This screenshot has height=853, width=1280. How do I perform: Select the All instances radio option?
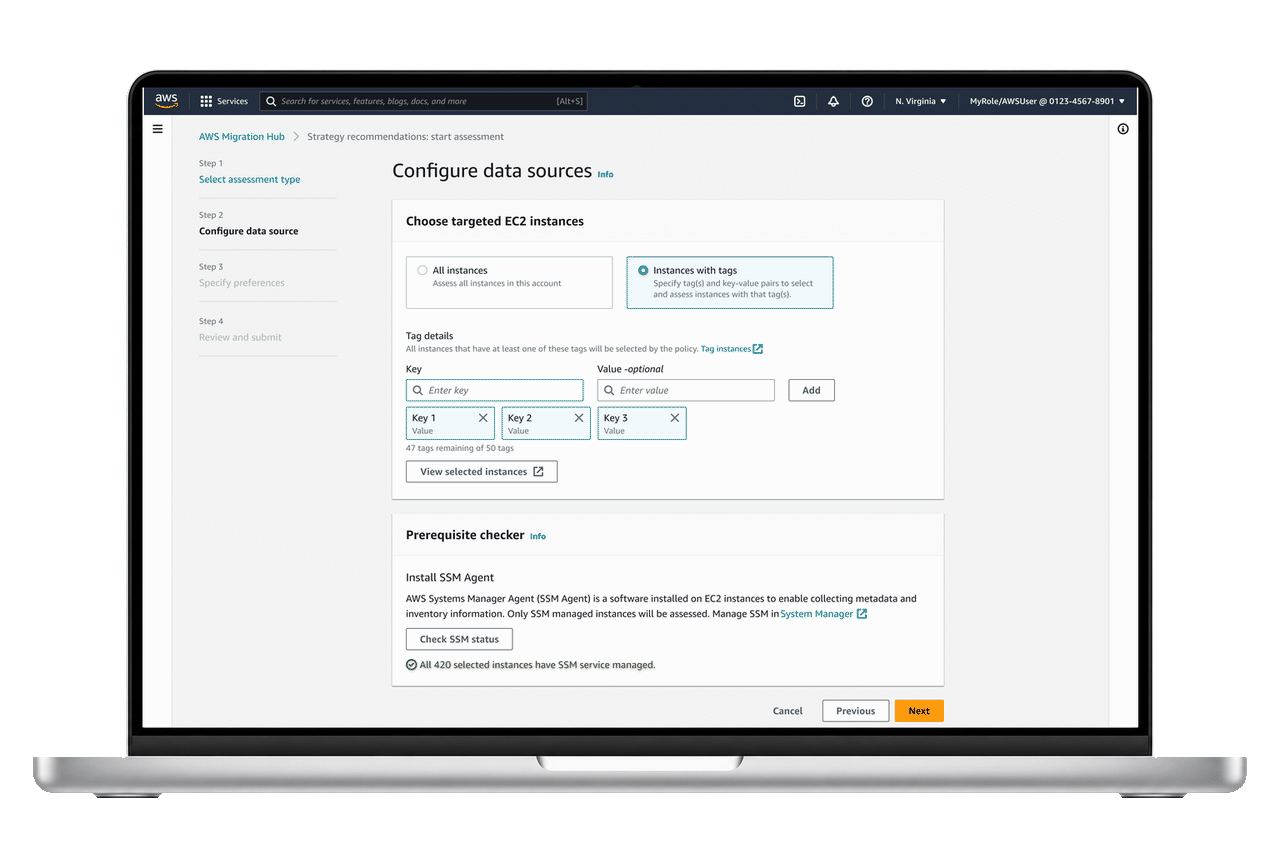pyautogui.click(x=423, y=270)
